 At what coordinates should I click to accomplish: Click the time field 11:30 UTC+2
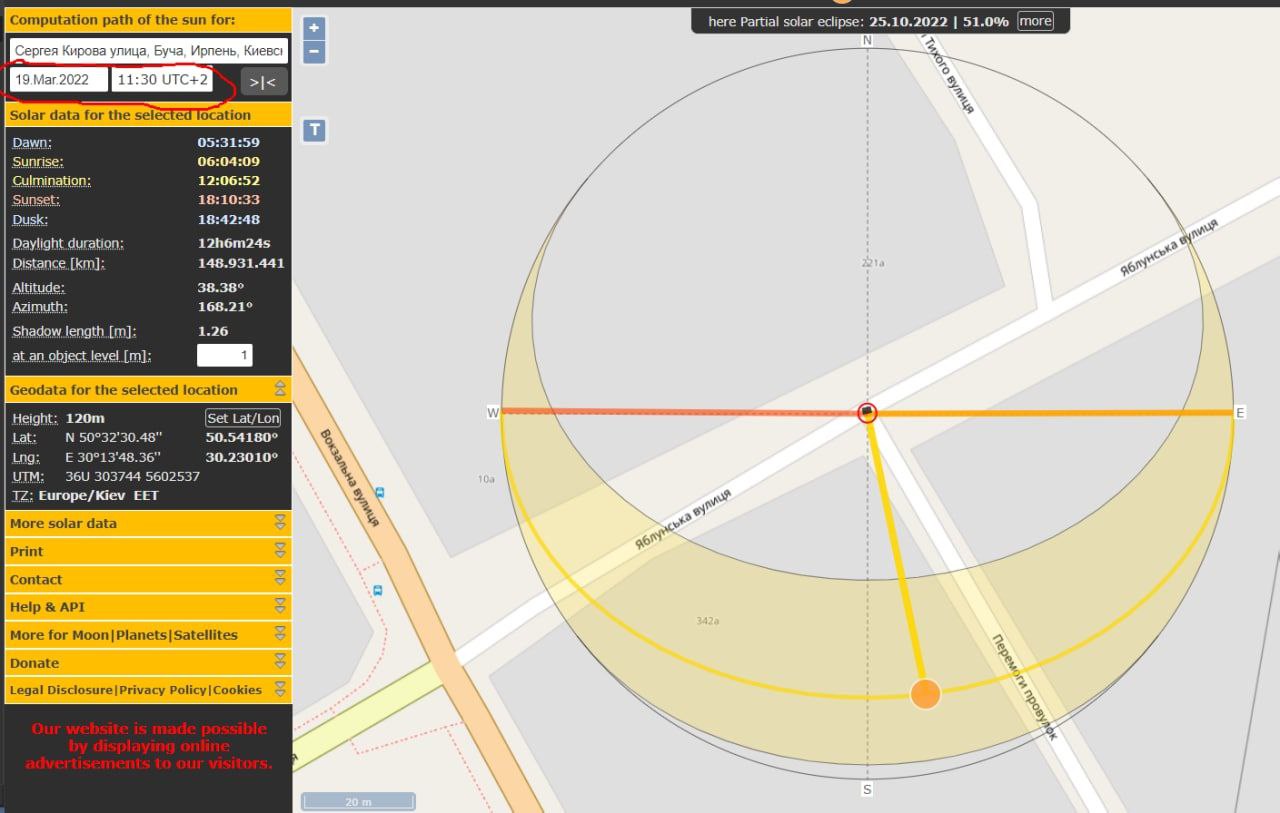tap(162, 80)
